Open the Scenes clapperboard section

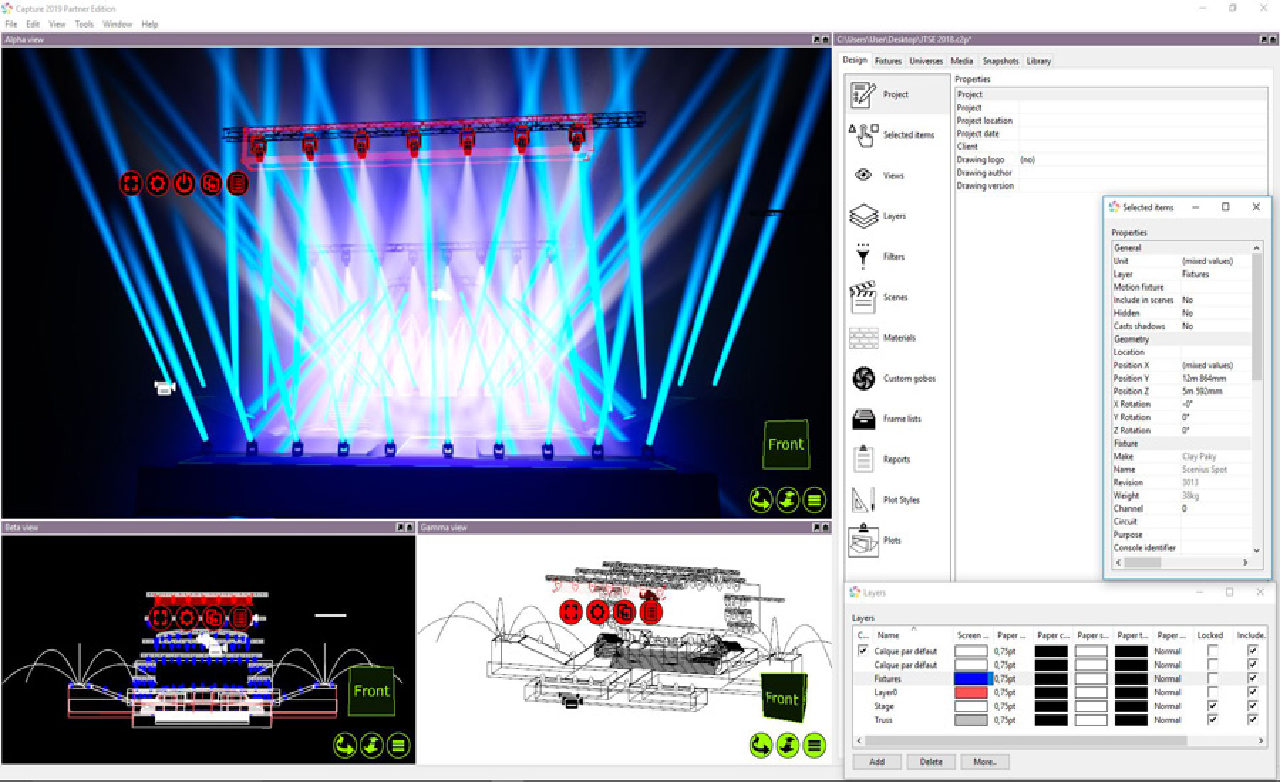[x=864, y=297]
